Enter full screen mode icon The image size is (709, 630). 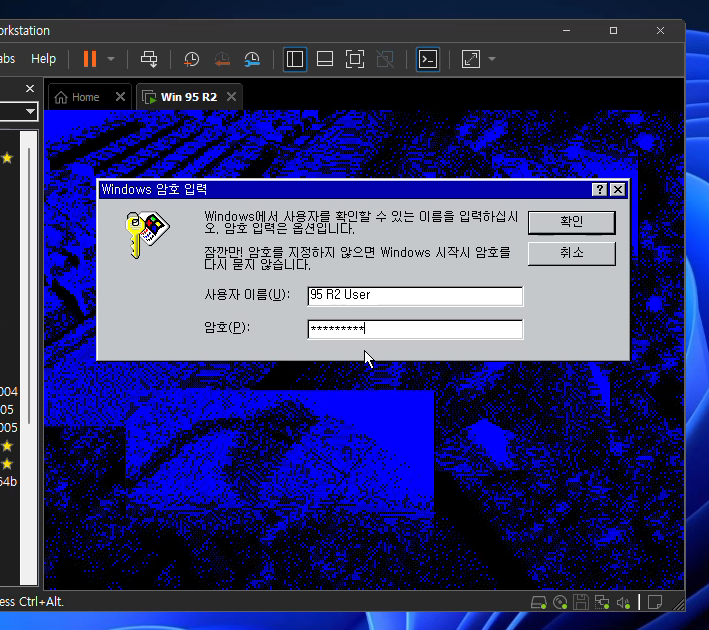pos(355,59)
